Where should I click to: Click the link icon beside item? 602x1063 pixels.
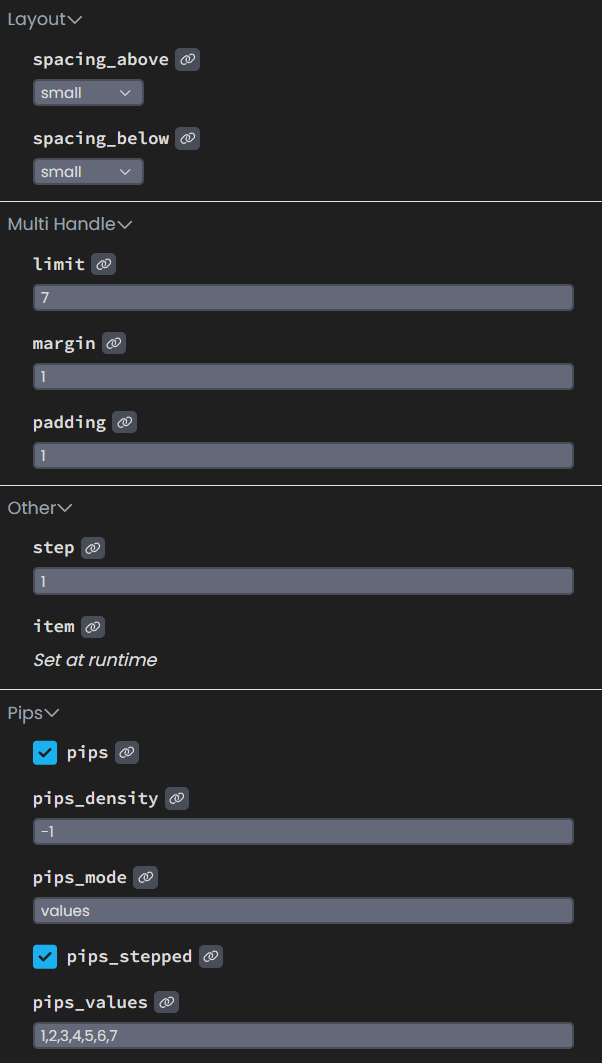[x=92, y=626]
